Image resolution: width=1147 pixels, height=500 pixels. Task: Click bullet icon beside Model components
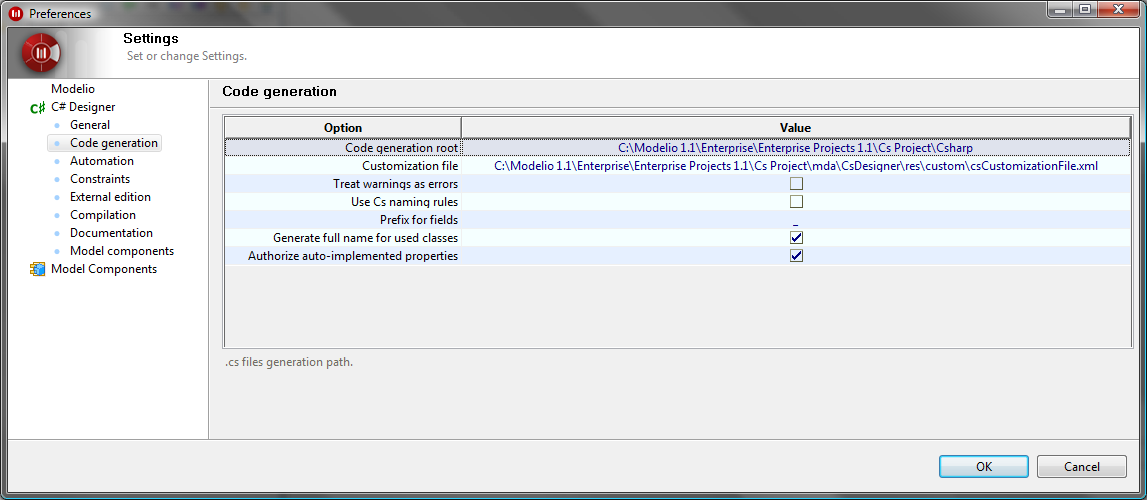(x=57, y=251)
